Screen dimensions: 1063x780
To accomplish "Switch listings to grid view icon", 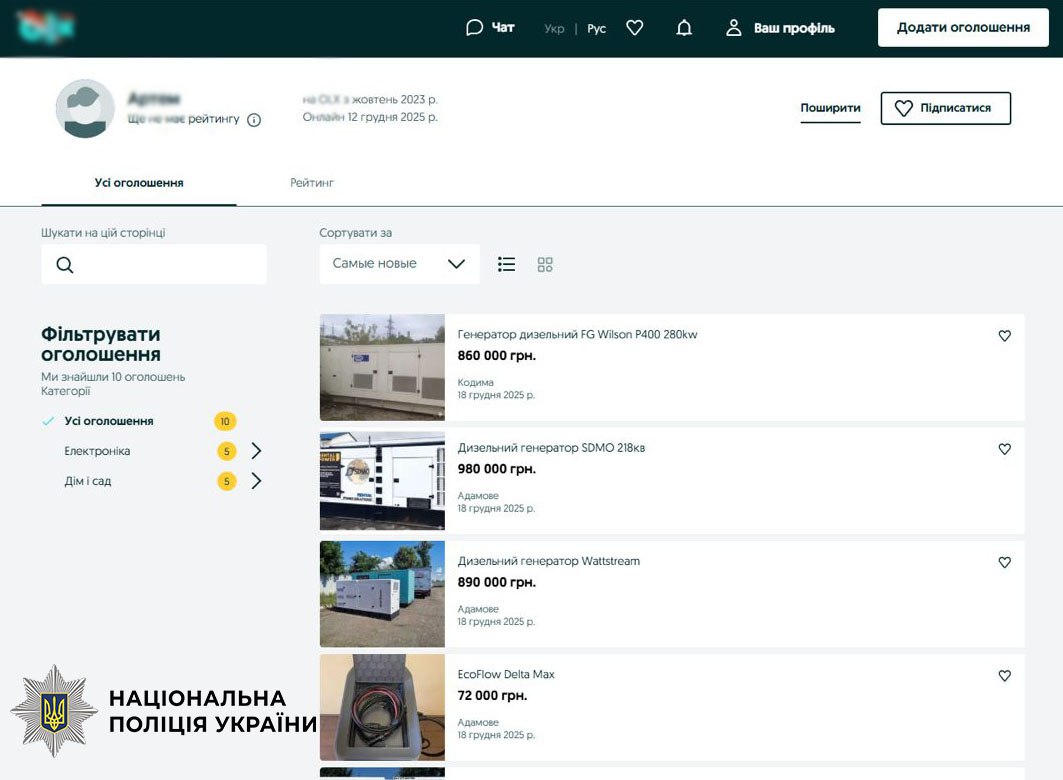I will [x=544, y=263].
